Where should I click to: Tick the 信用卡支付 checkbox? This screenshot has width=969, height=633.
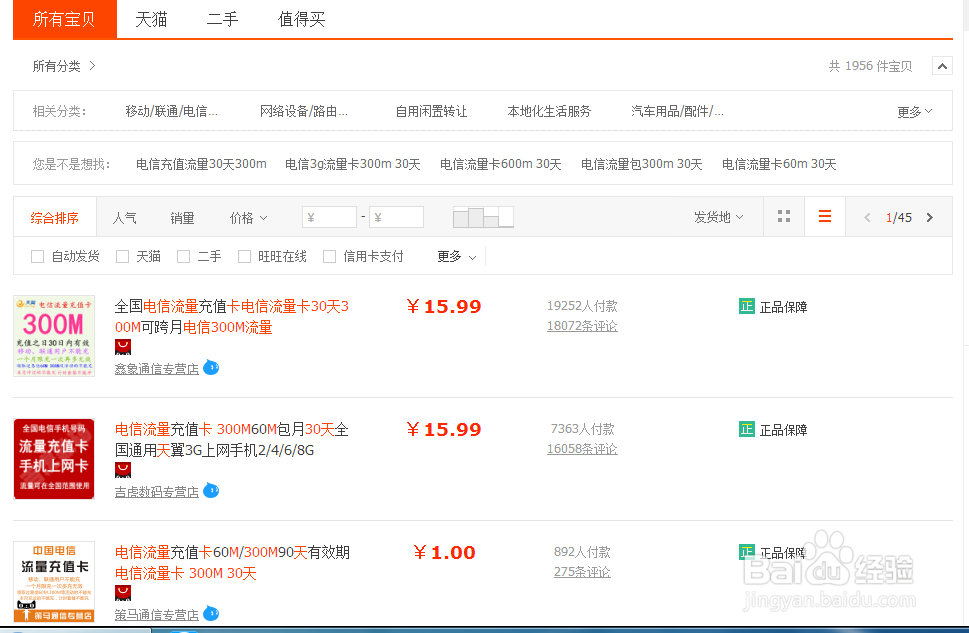pyautogui.click(x=329, y=257)
